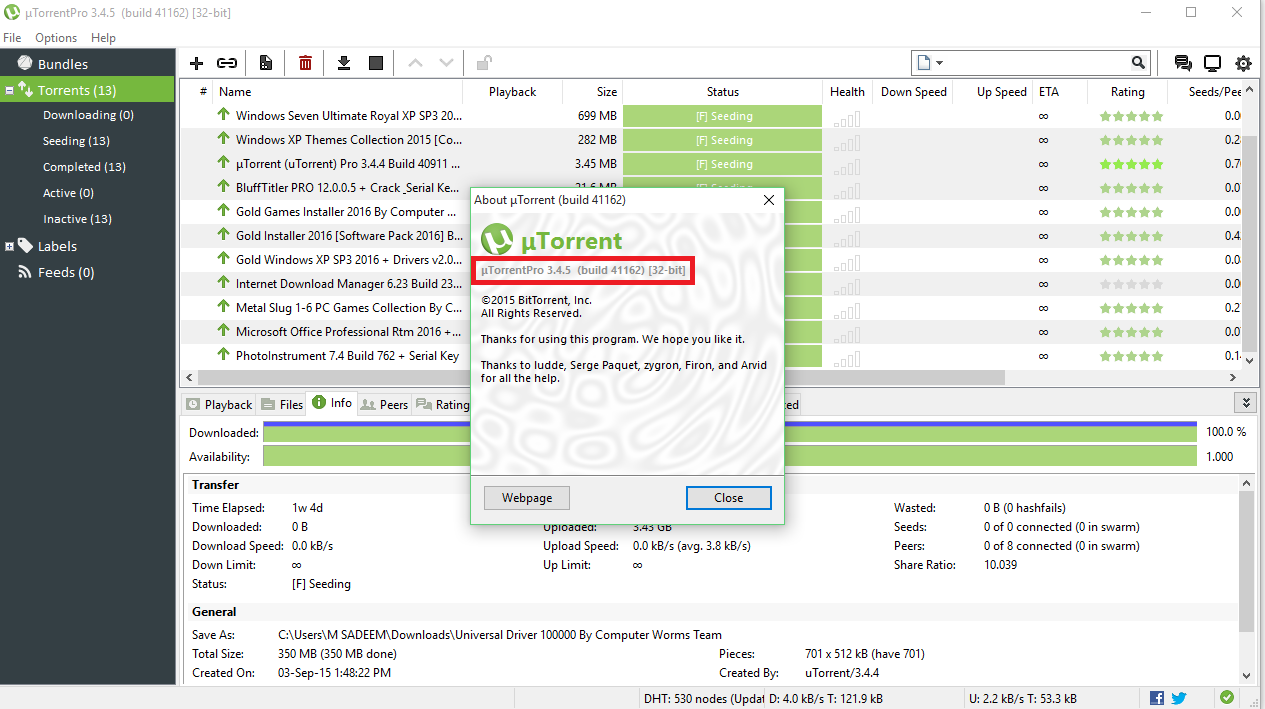Click the Webpage button in About dialog
This screenshot has height=709, width=1265.
click(x=527, y=498)
